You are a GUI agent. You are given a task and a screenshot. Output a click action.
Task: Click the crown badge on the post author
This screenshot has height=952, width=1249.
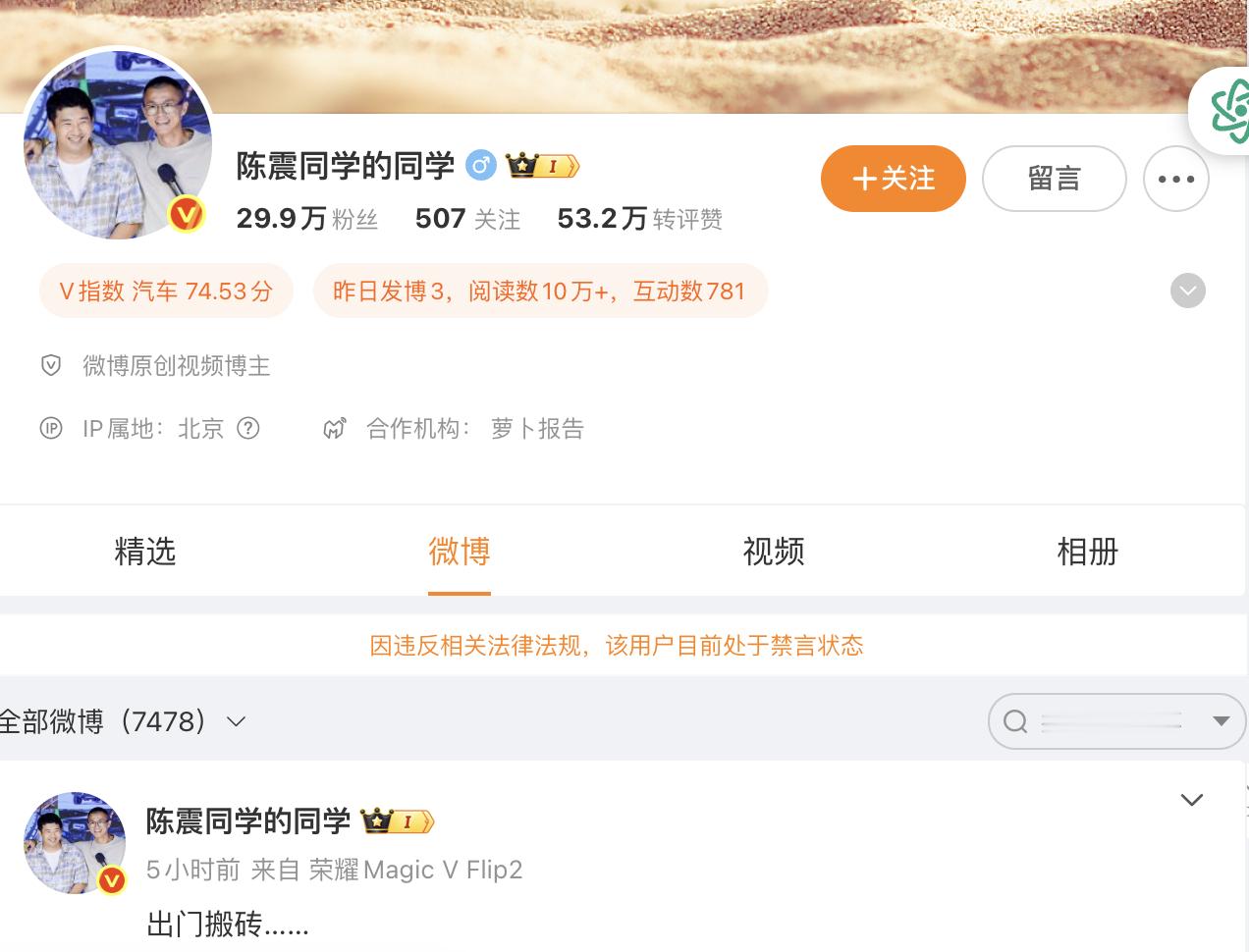coord(397,820)
